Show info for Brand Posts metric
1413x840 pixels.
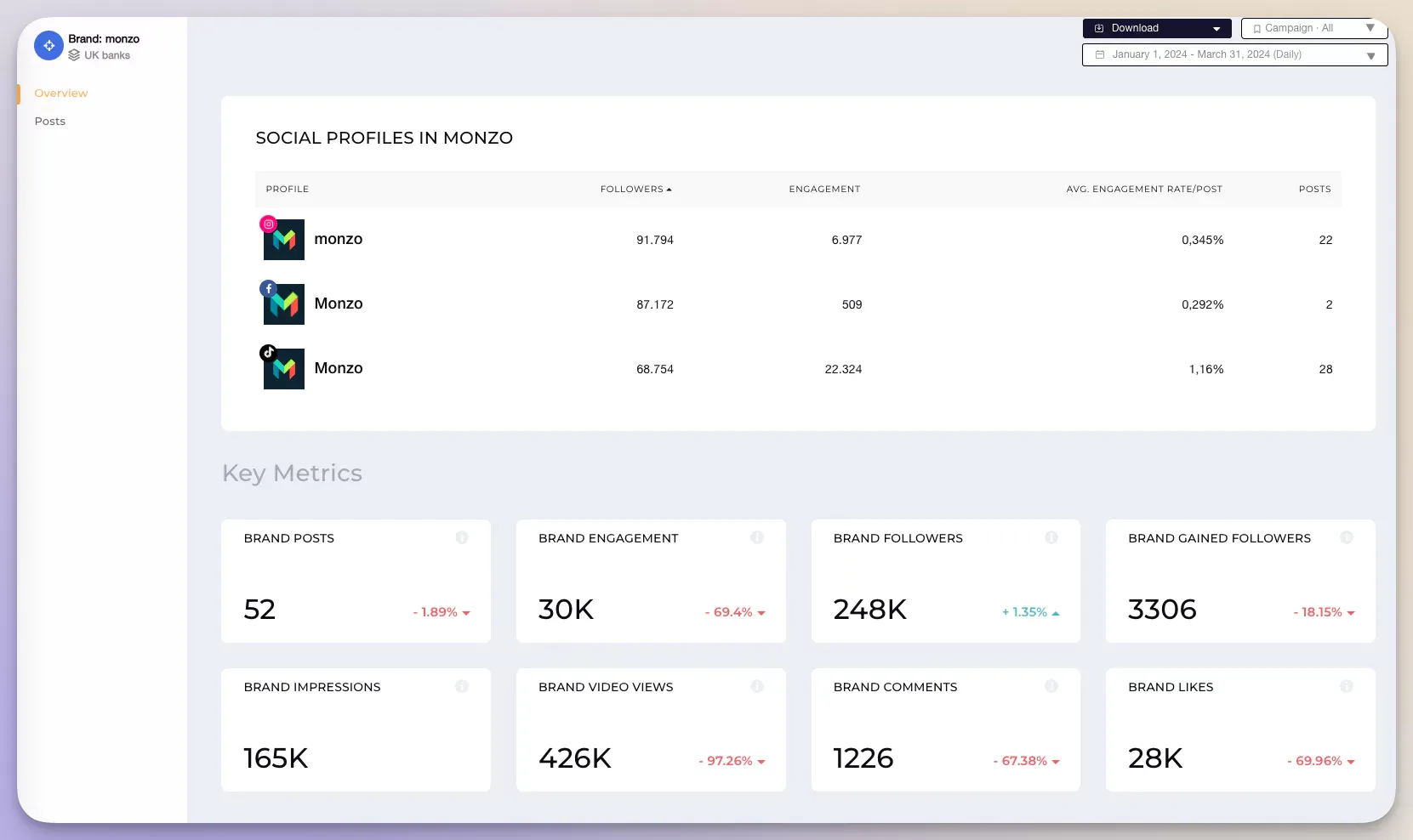pyautogui.click(x=462, y=537)
